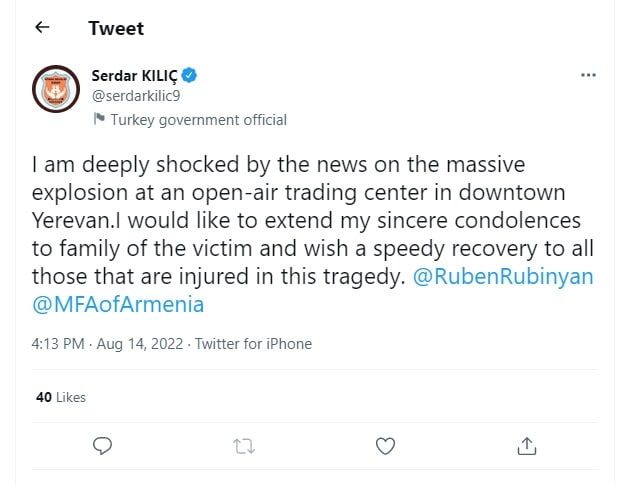Open the three-dot more options menu

588,75
